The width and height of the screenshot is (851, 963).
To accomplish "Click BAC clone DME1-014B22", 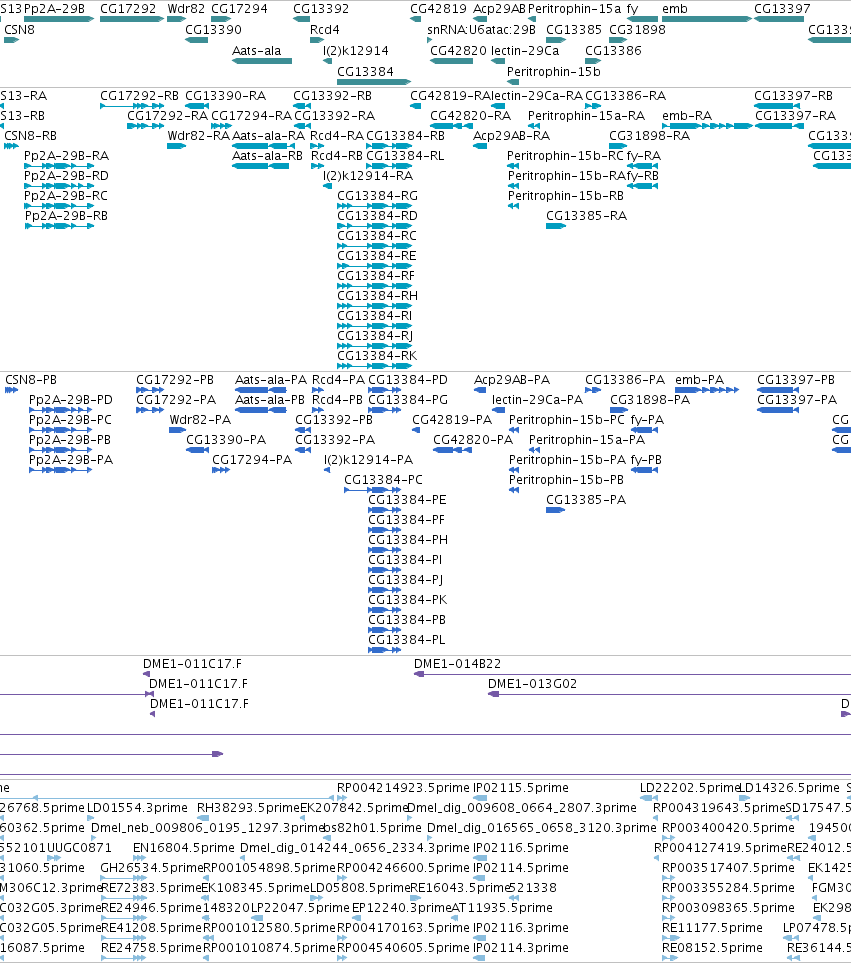I will point(457,664).
